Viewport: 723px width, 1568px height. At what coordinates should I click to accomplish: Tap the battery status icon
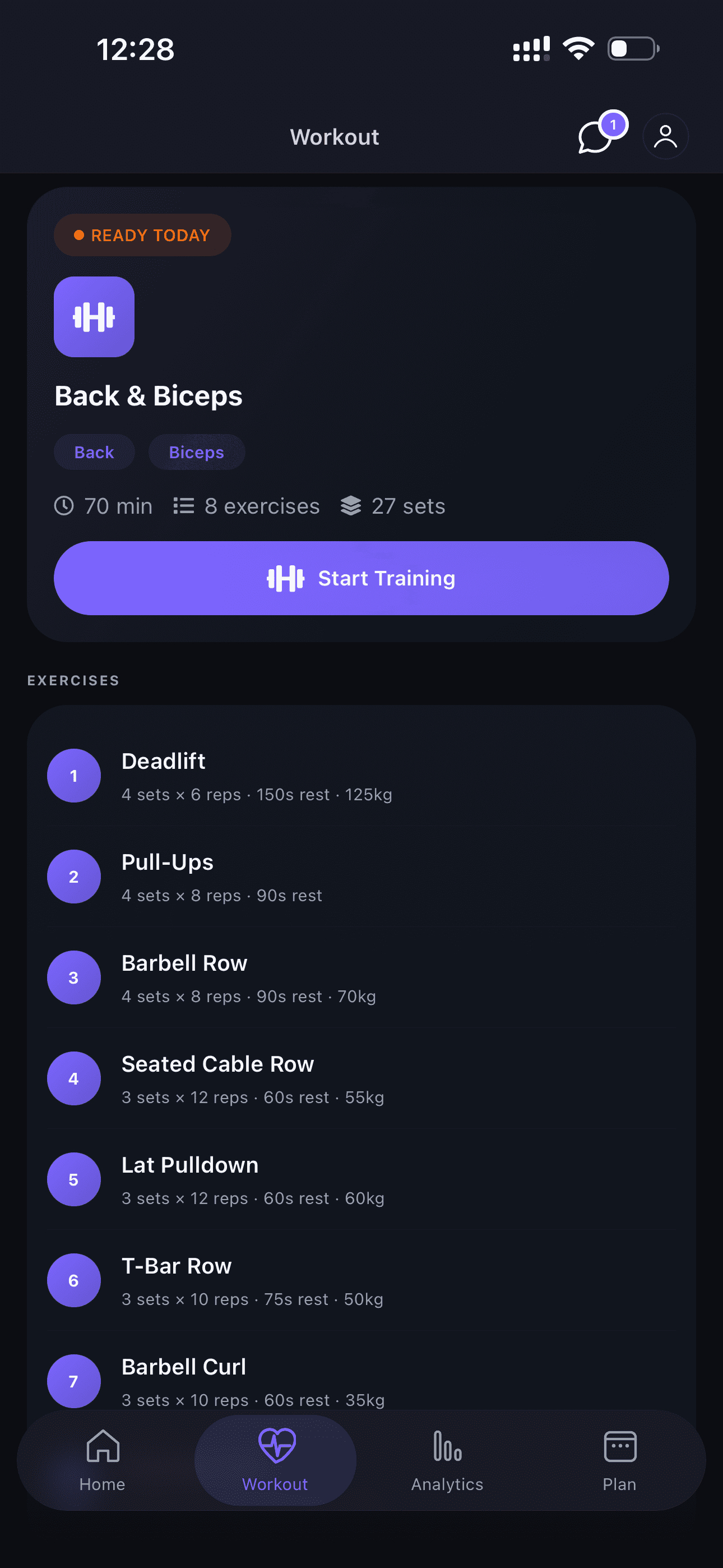[633, 49]
